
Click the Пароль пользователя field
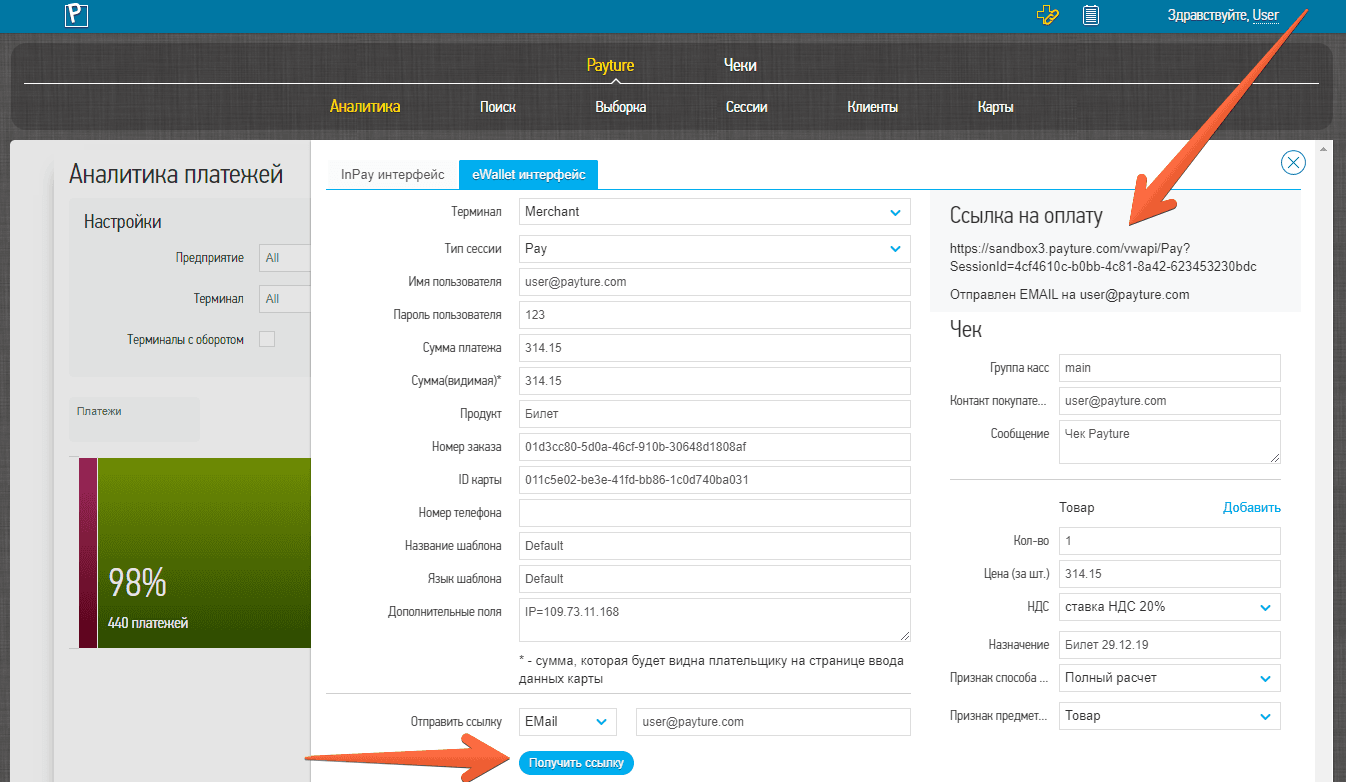pos(715,315)
